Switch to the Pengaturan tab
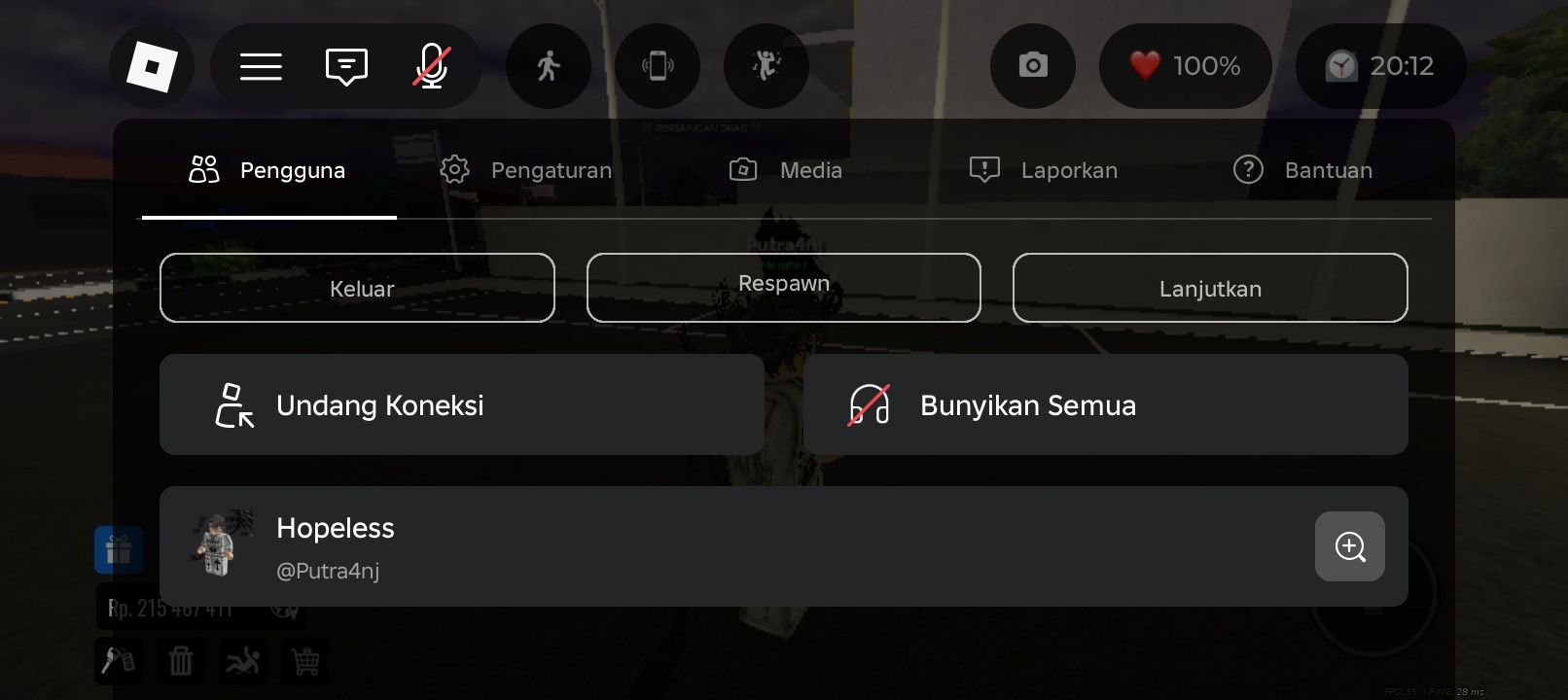The image size is (1568, 700). 526,170
